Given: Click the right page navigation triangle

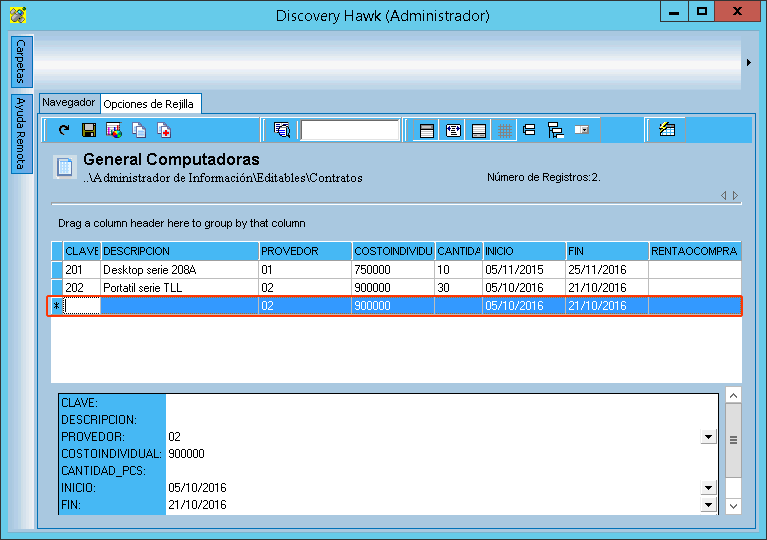Looking at the screenshot, I should (x=735, y=196).
